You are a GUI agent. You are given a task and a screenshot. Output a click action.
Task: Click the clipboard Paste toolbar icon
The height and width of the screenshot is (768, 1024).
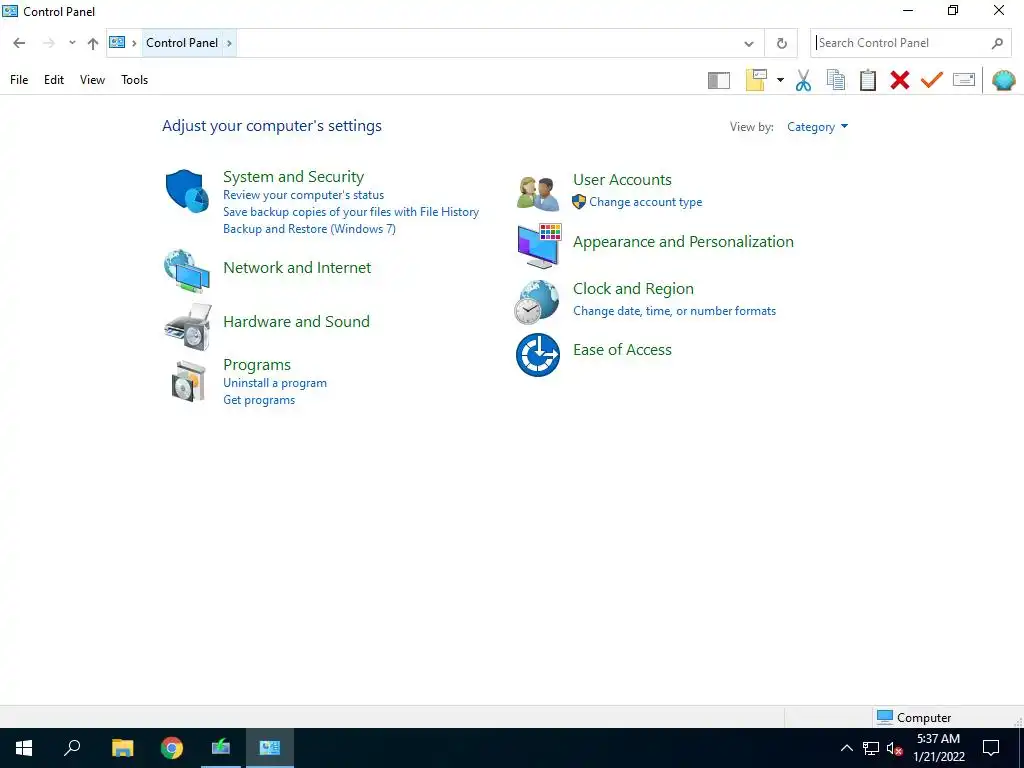[x=868, y=80]
